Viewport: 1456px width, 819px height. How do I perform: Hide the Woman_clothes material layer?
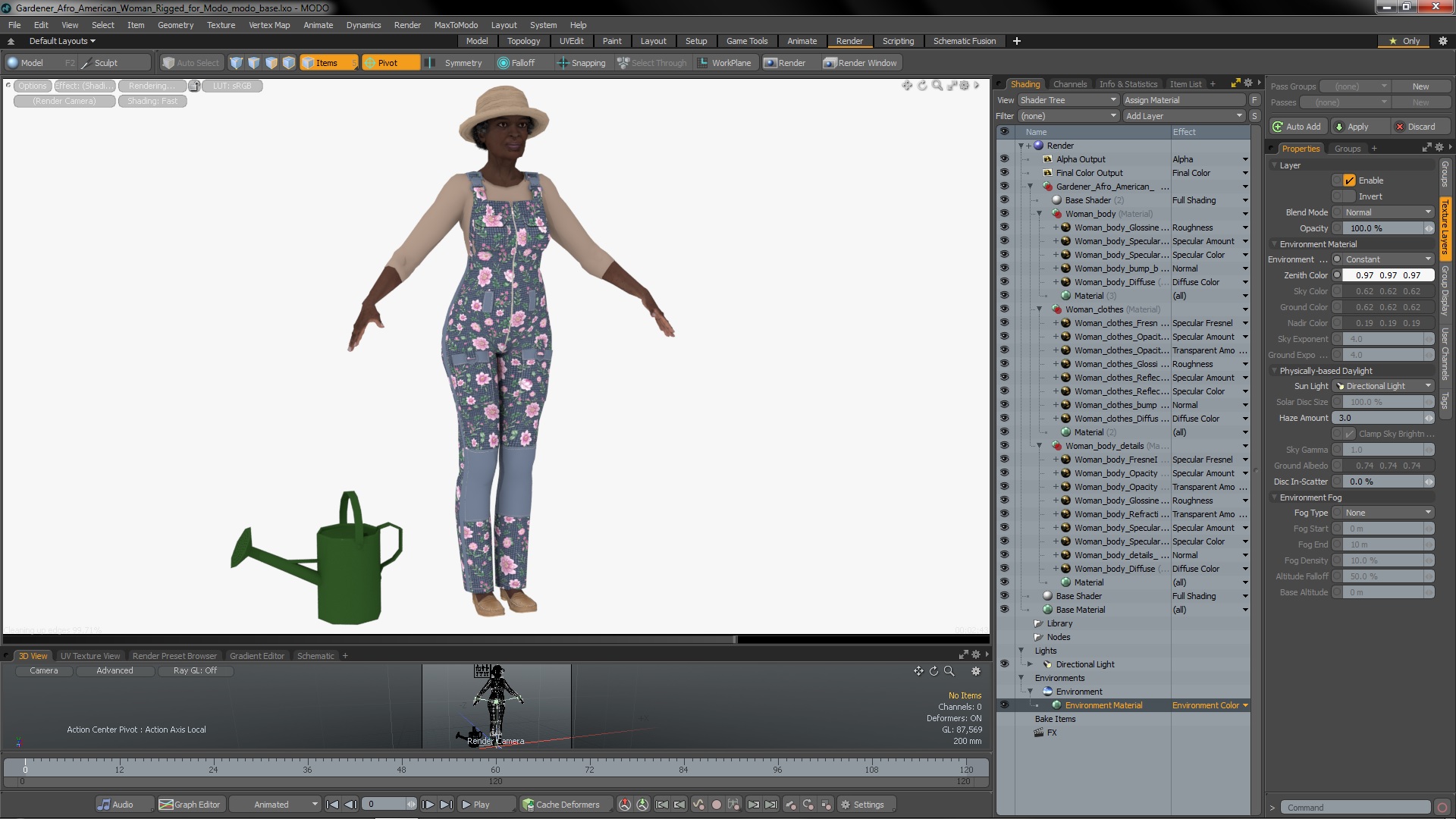click(1004, 309)
